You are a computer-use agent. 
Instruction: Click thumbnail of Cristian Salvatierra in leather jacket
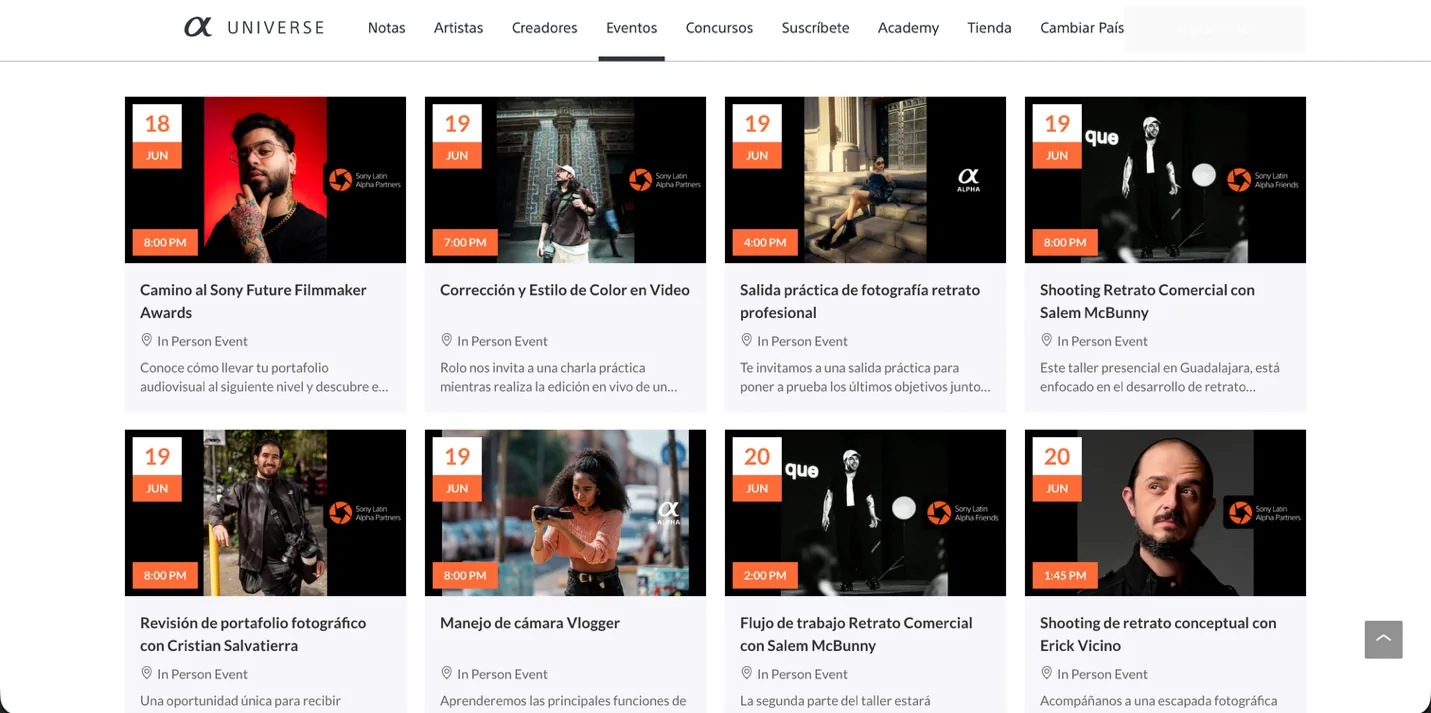point(265,513)
